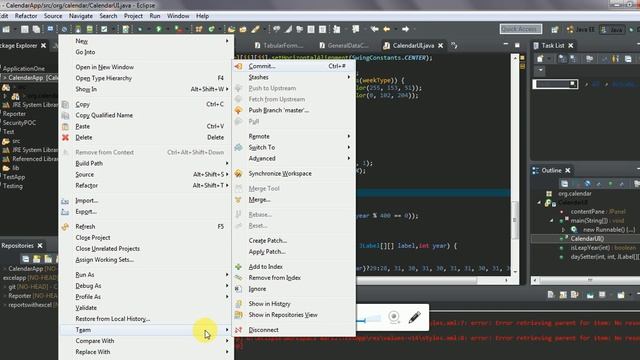Click the red Delete X icon
This screenshot has width=640, height=360.
(x=65, y=138)
